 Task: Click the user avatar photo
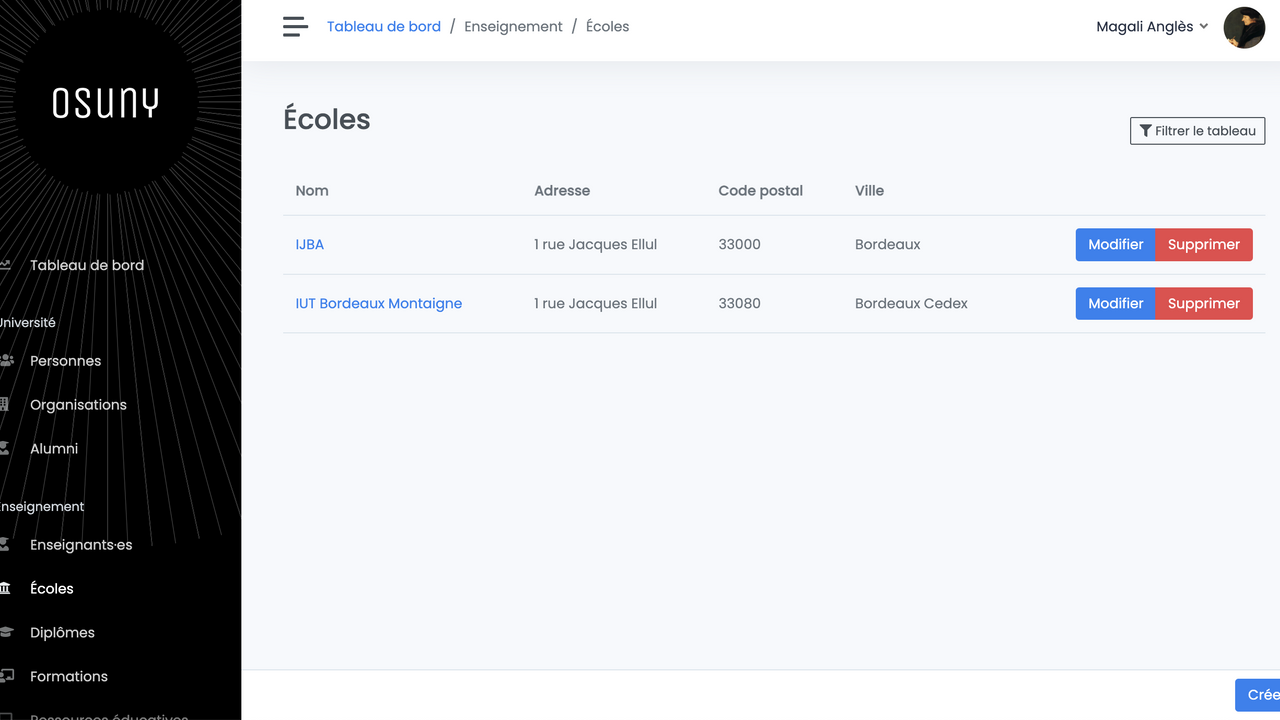[x=1244, y=28]
